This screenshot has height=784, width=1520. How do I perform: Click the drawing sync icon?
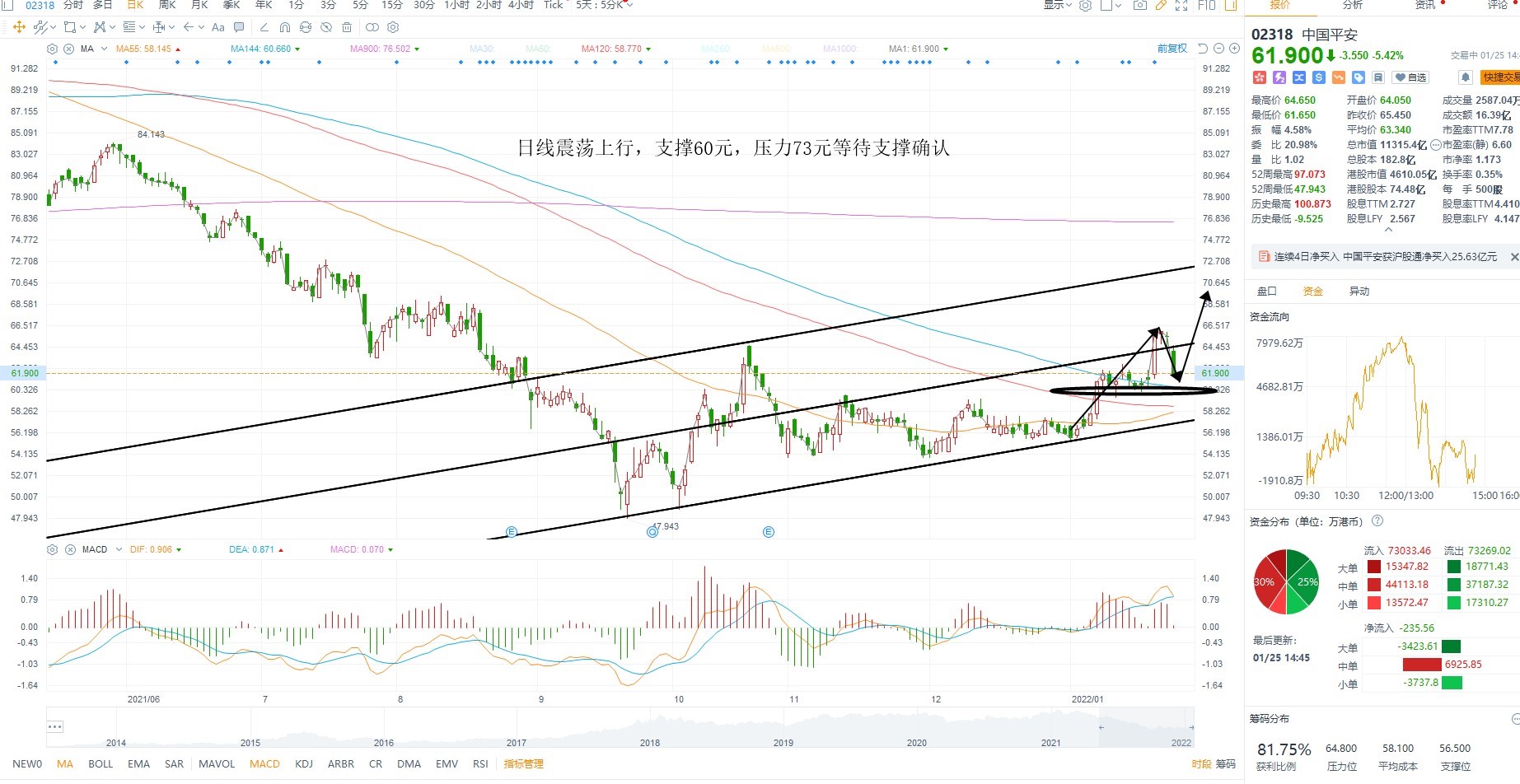306,27
